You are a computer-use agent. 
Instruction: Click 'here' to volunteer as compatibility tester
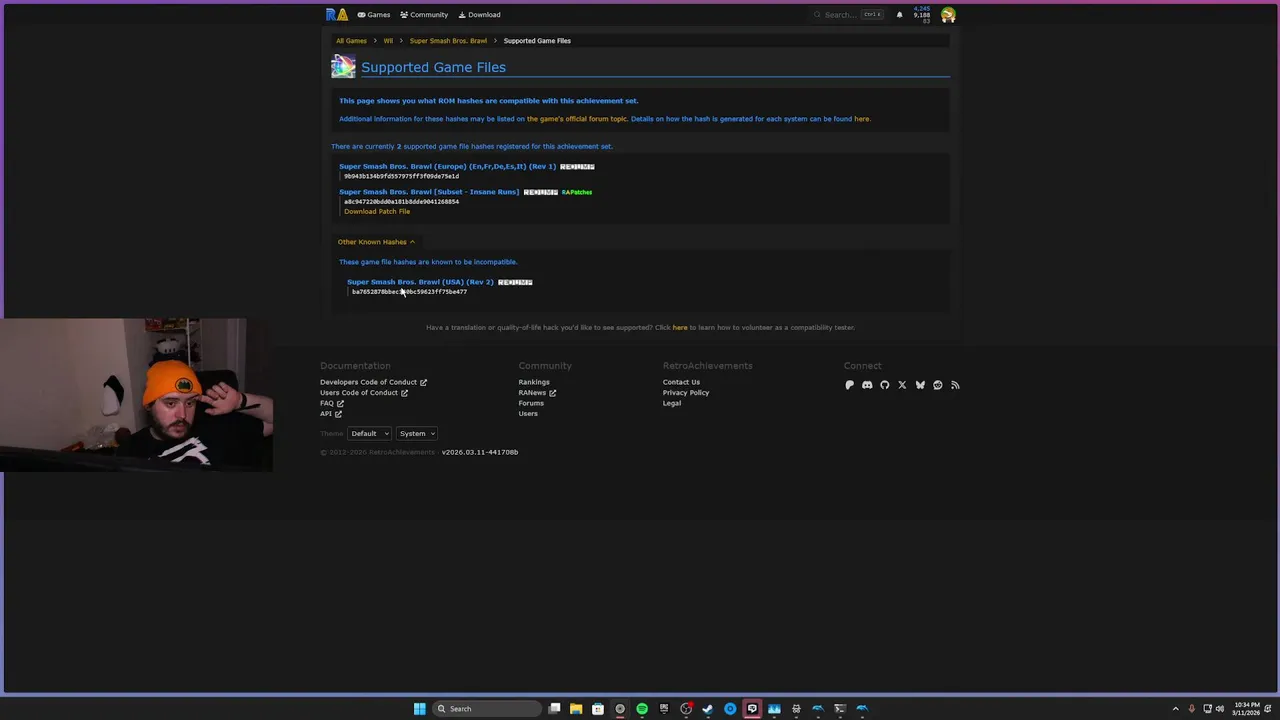680,327
